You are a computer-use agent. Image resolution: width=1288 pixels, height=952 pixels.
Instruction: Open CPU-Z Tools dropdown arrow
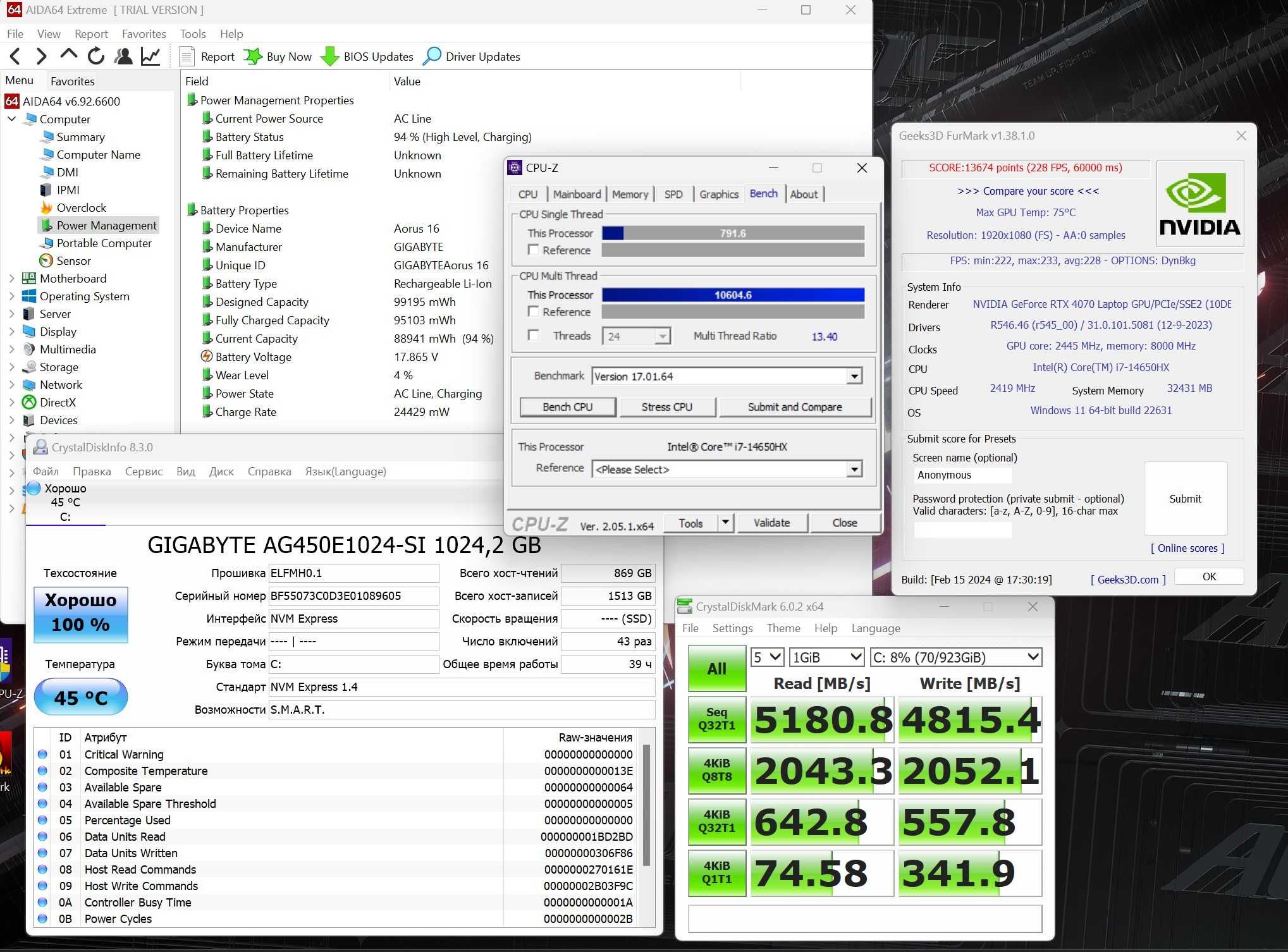(726, 523)
